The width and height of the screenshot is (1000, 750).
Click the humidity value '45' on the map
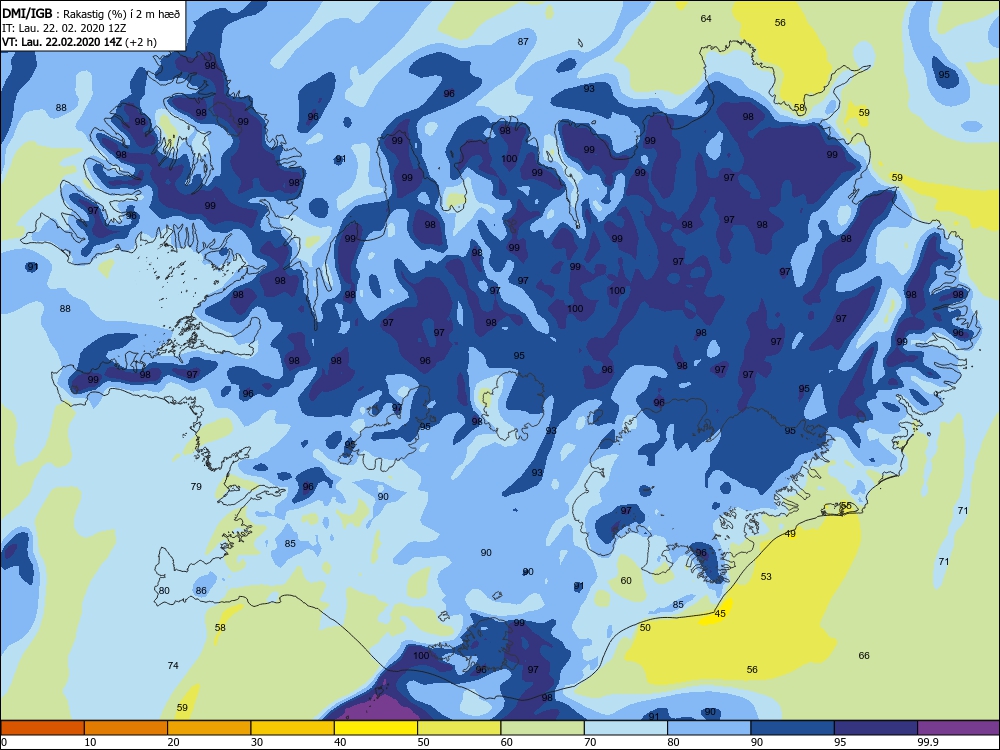(720, 614)
